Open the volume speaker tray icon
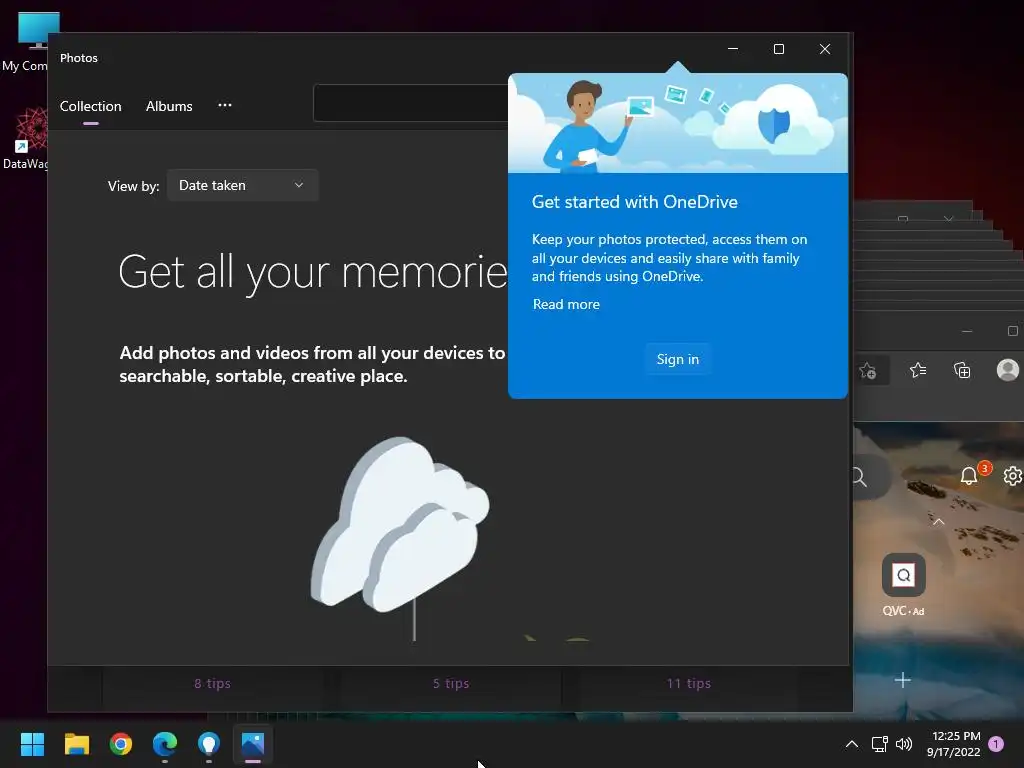The height and width of the screenshot is (768, 1024). click(x=904, y=744)
